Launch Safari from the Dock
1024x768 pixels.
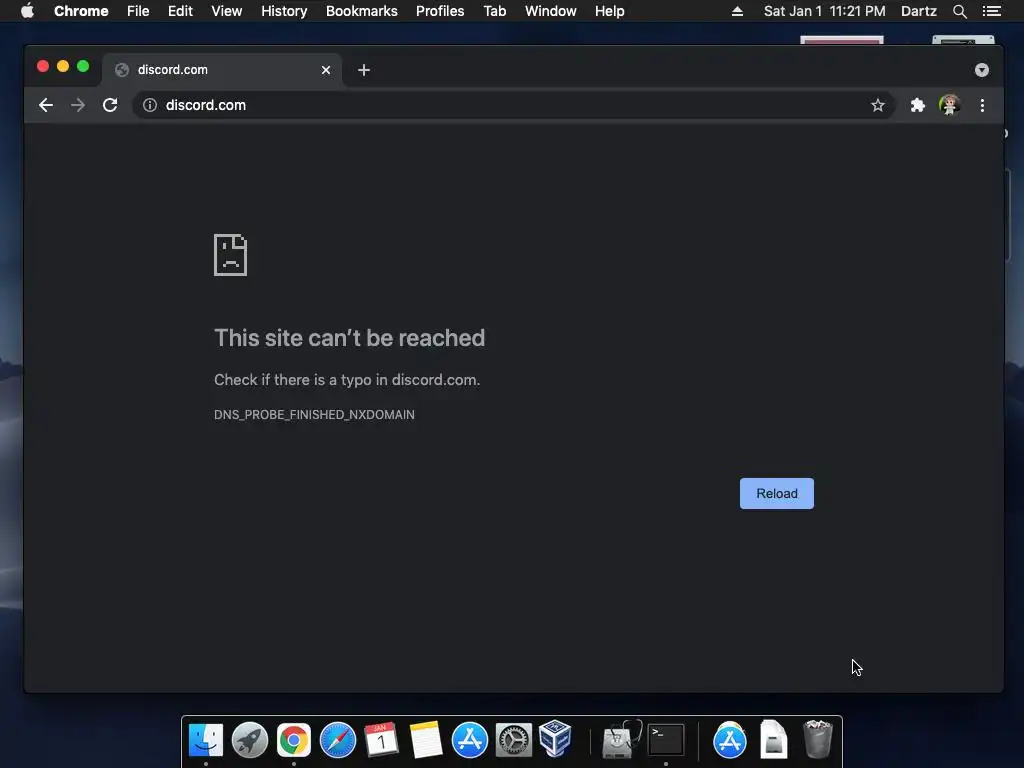coord(338,740)
